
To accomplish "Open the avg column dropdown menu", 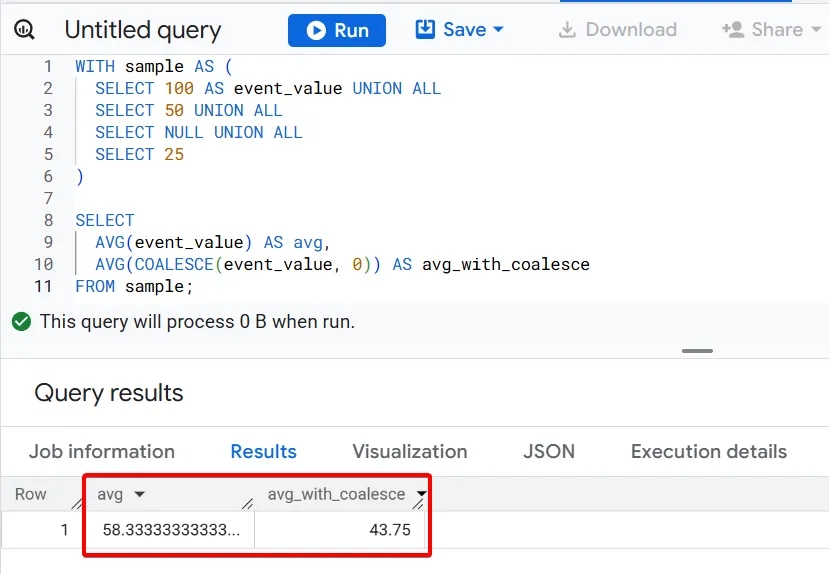I will click(x=140, y=494).
